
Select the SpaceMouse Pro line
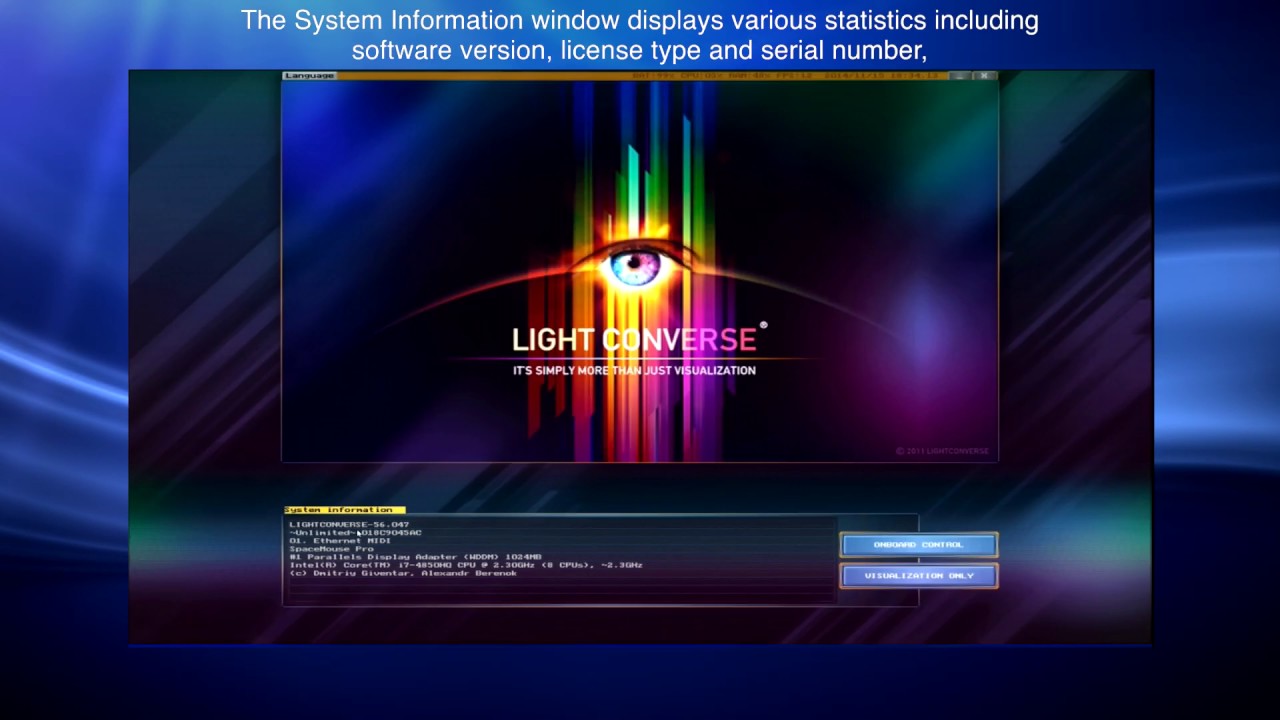[x=331, y=549]
